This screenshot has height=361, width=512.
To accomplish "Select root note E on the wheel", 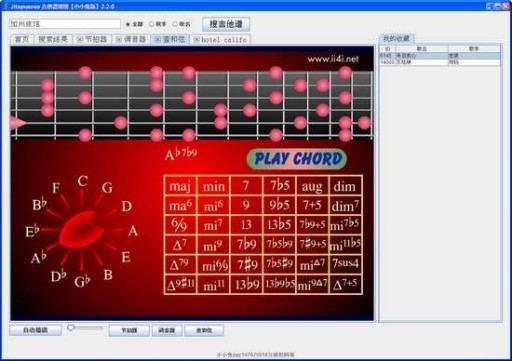I will (x=126, y=257).
